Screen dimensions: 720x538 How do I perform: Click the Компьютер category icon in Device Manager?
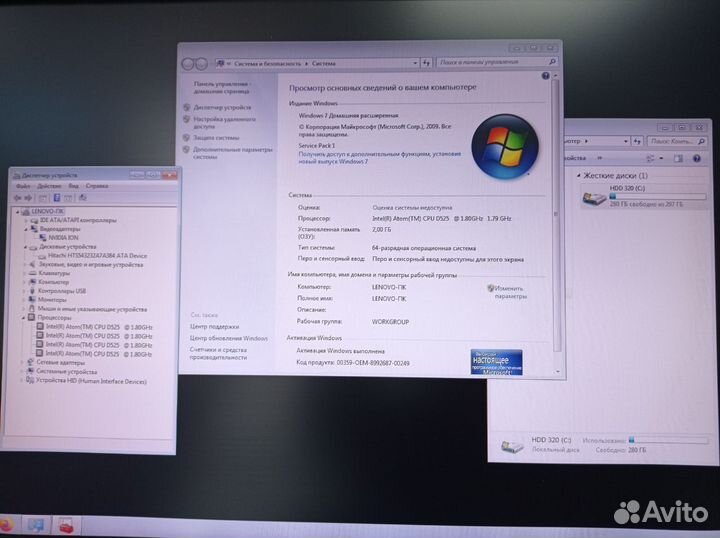point(33,282)
